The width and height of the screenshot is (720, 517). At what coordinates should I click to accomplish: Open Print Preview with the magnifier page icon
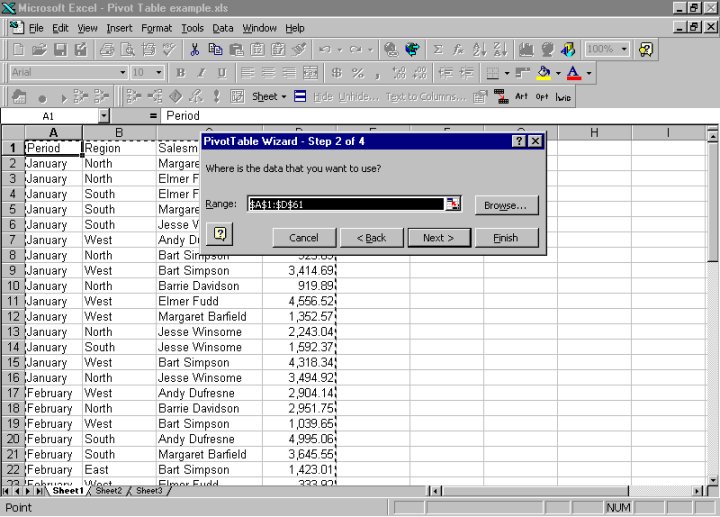pos(128,49)
